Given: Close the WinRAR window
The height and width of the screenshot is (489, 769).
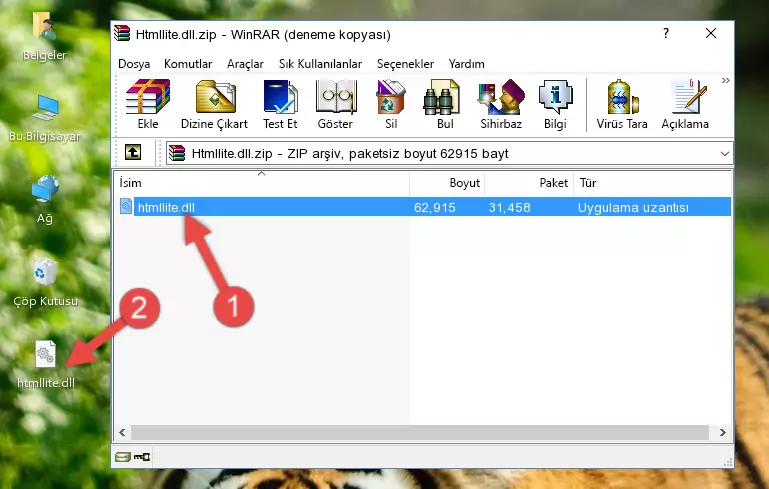Looking at the screenshot, I should (x=711, y=33).
